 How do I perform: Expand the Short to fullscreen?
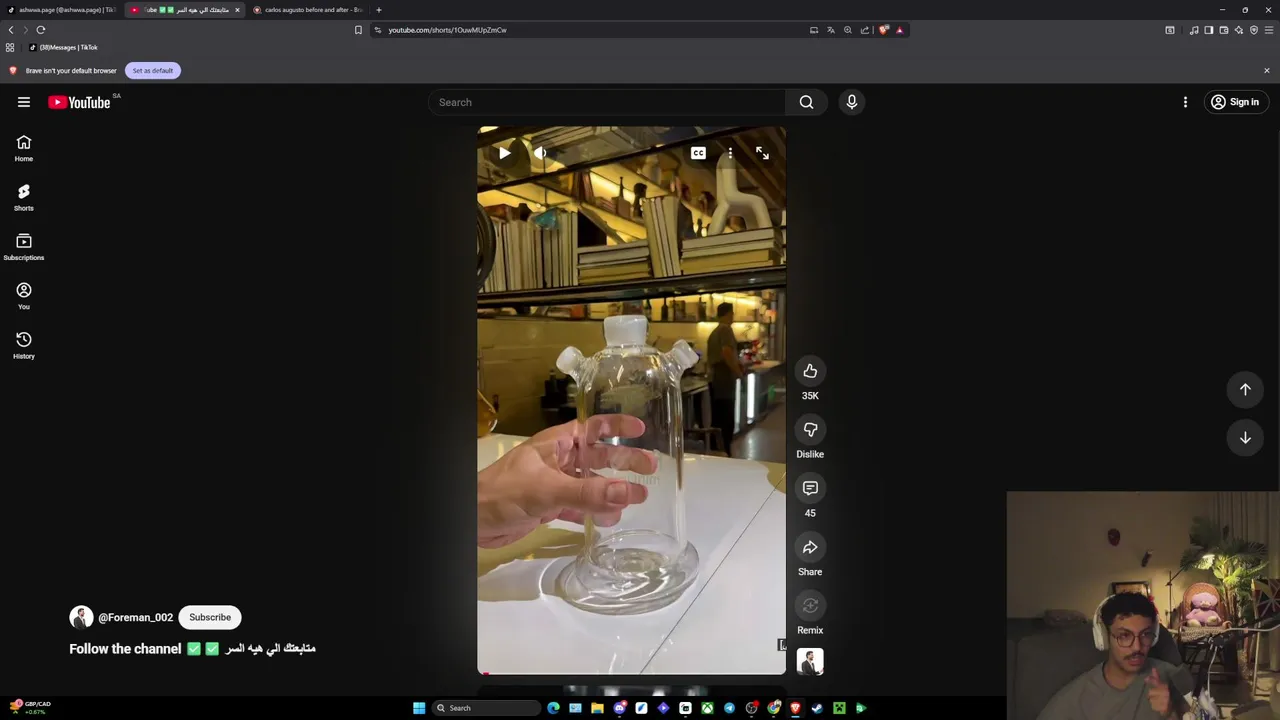[x=762, y=153]
